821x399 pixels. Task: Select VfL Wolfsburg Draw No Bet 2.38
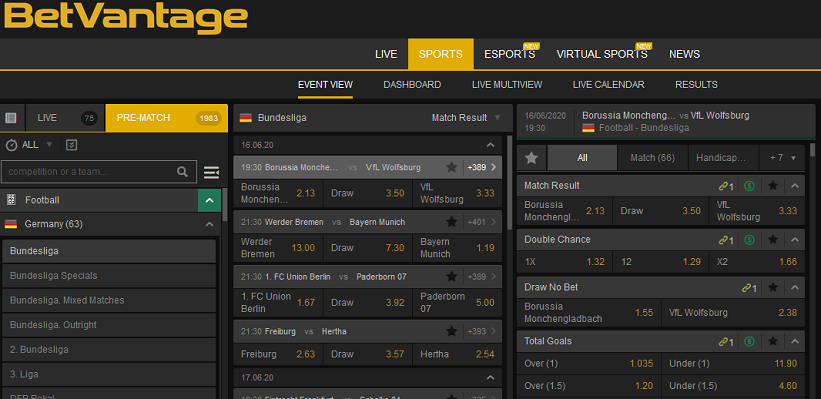tap(734, 313)
